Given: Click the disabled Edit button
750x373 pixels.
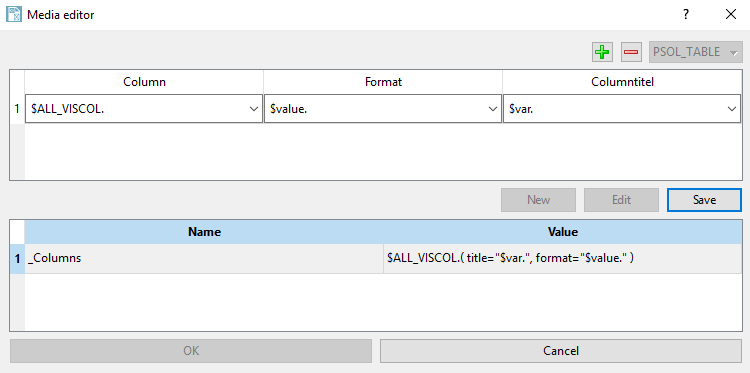Looking at the screenshot, I should point(621,200).
